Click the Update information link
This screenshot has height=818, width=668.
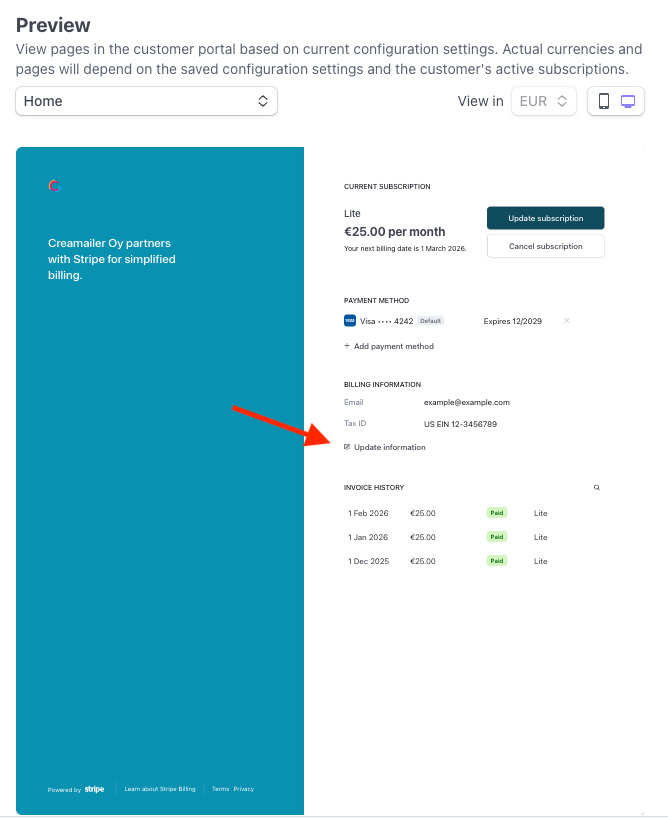pos(389,447)
